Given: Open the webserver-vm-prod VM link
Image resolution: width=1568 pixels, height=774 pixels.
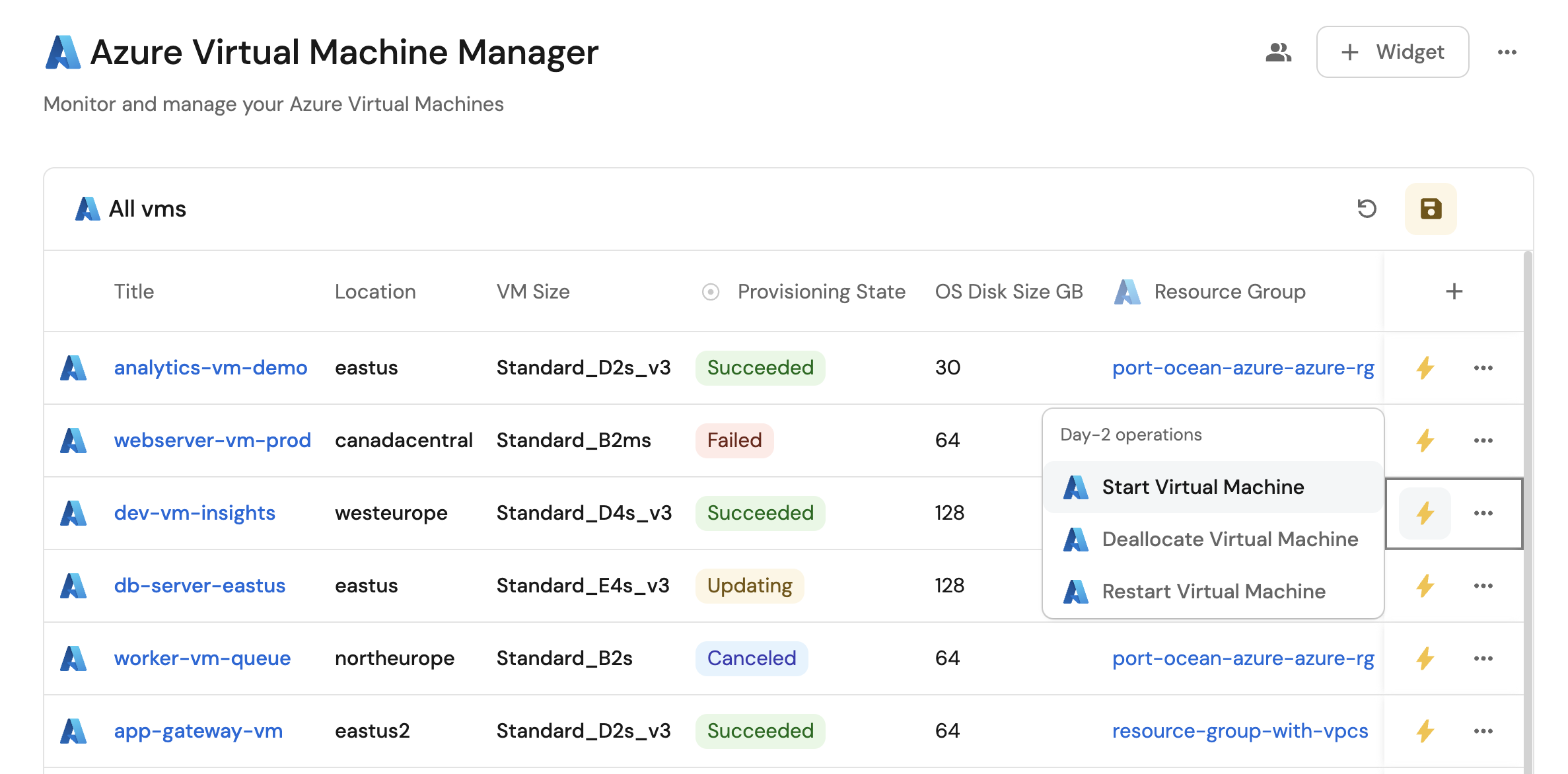Looking at the screenshot, I should pos(212,440).
